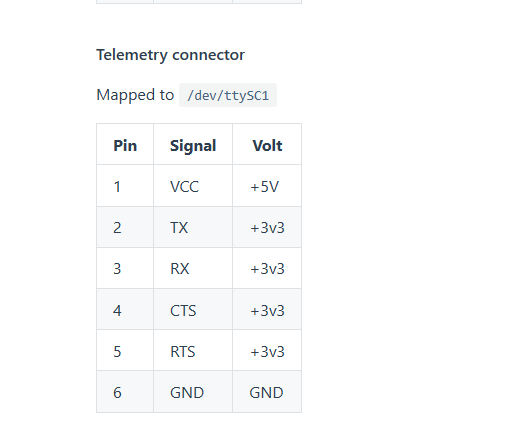Select pin number 3 cell

pos(125,269)
